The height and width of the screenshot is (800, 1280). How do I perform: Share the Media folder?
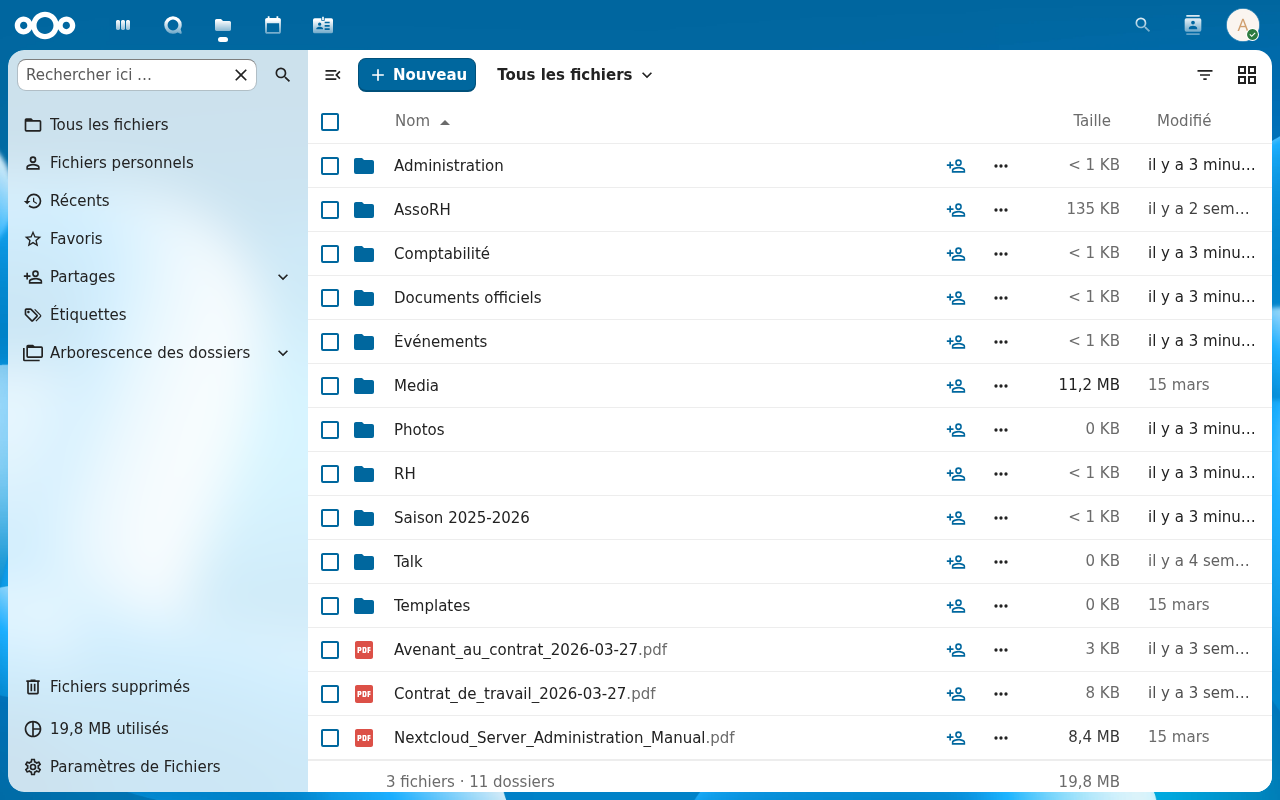[x=956, y=386]
